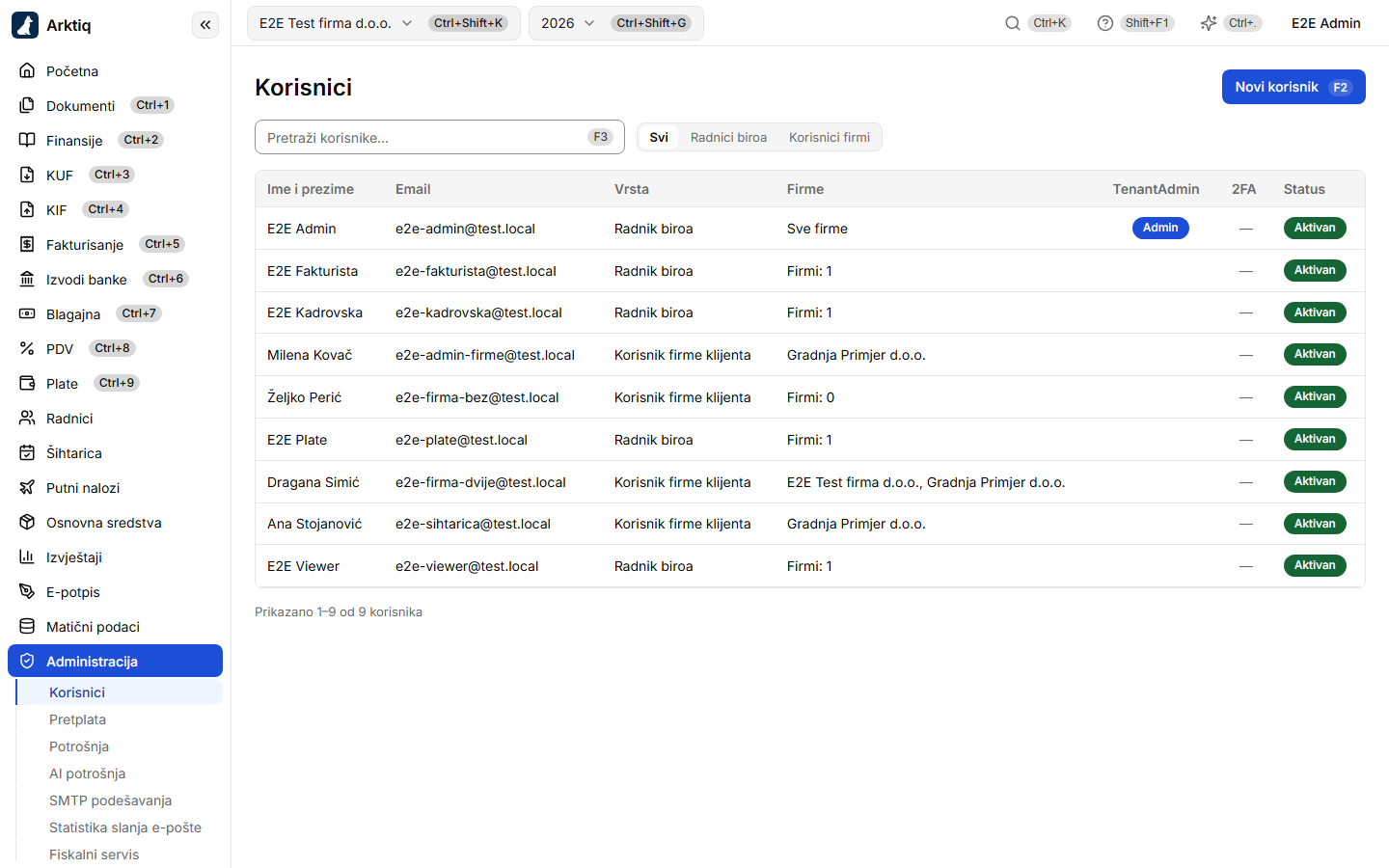Viewport: 1389px width, 868px height.
Task: Select Radnici biroa filter
Action: tap(728, 137)
